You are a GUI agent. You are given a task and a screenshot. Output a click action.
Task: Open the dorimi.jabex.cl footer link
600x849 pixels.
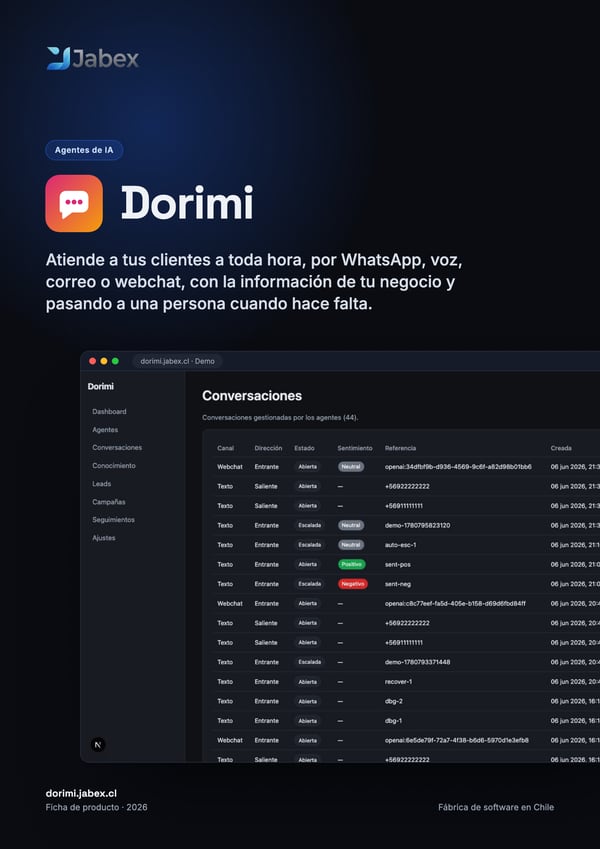tap(81, 793)
